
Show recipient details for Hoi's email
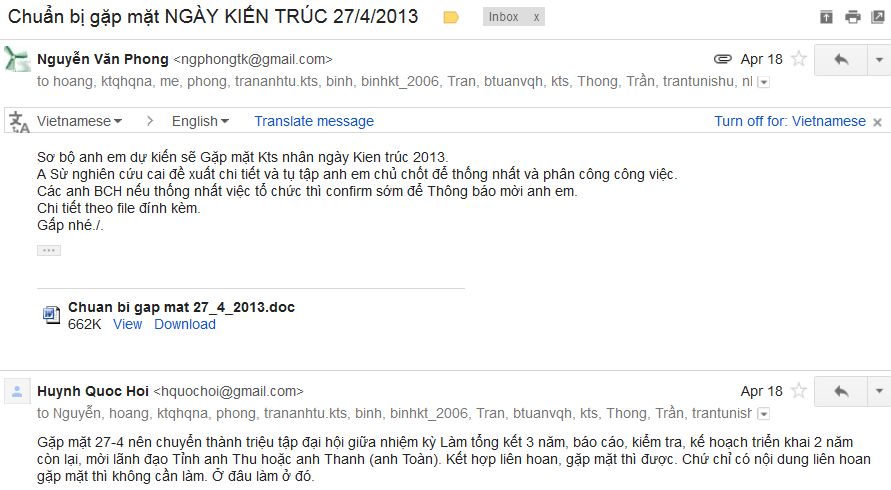click(764, 414)
